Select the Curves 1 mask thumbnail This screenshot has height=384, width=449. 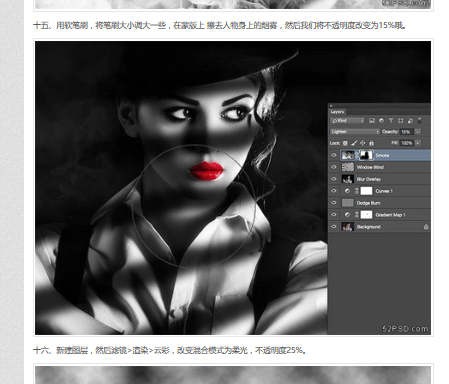pyautogui.click(x=366, y=191)
